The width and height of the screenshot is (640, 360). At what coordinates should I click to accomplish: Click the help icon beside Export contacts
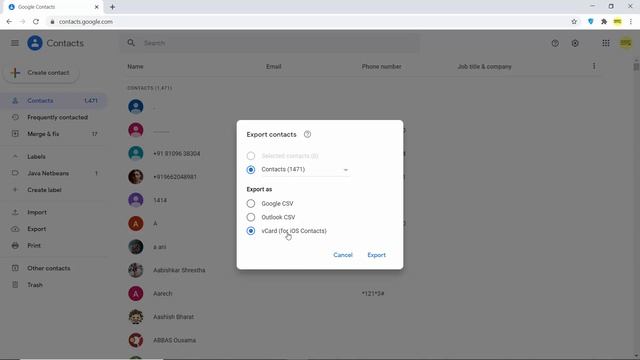point(307,134)
